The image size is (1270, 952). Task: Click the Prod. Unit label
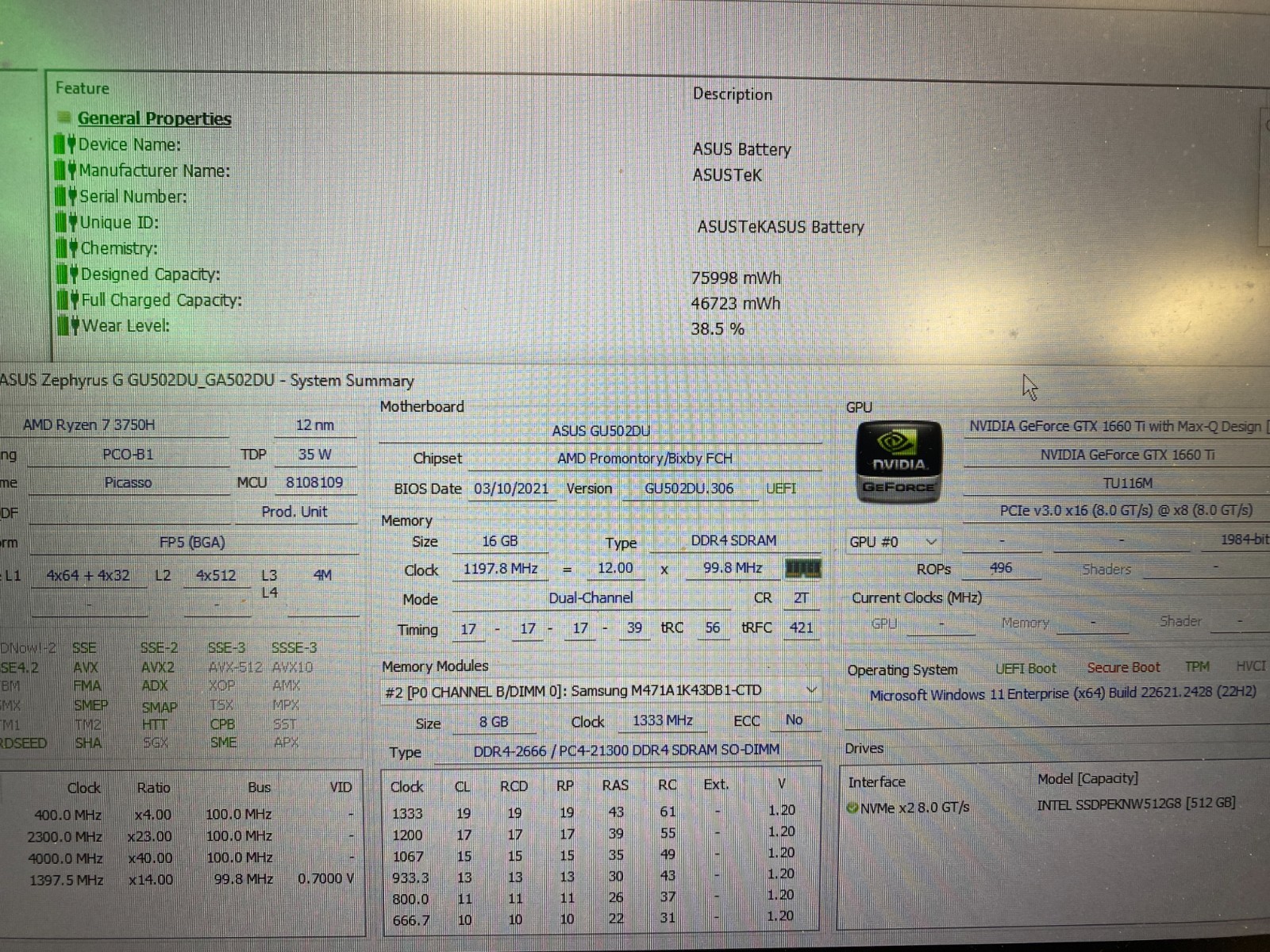(294, 512)
